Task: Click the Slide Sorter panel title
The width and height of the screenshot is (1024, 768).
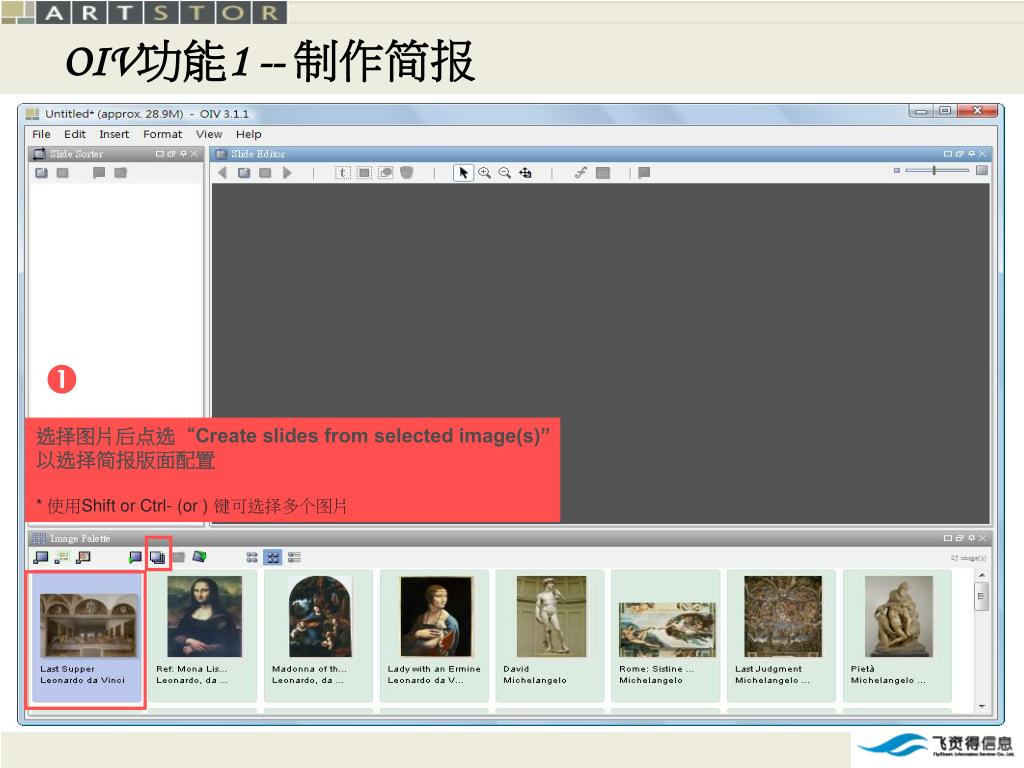Action: (x=76, y=153)
